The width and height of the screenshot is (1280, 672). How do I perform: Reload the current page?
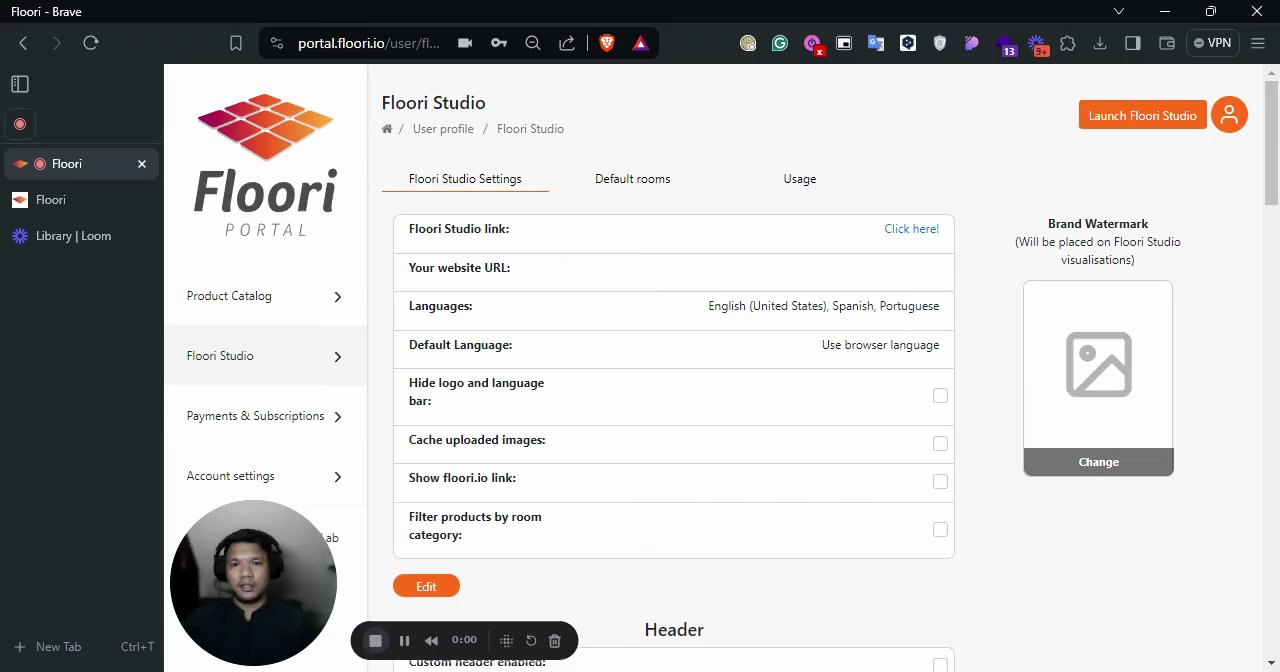(x=91, y=43)
